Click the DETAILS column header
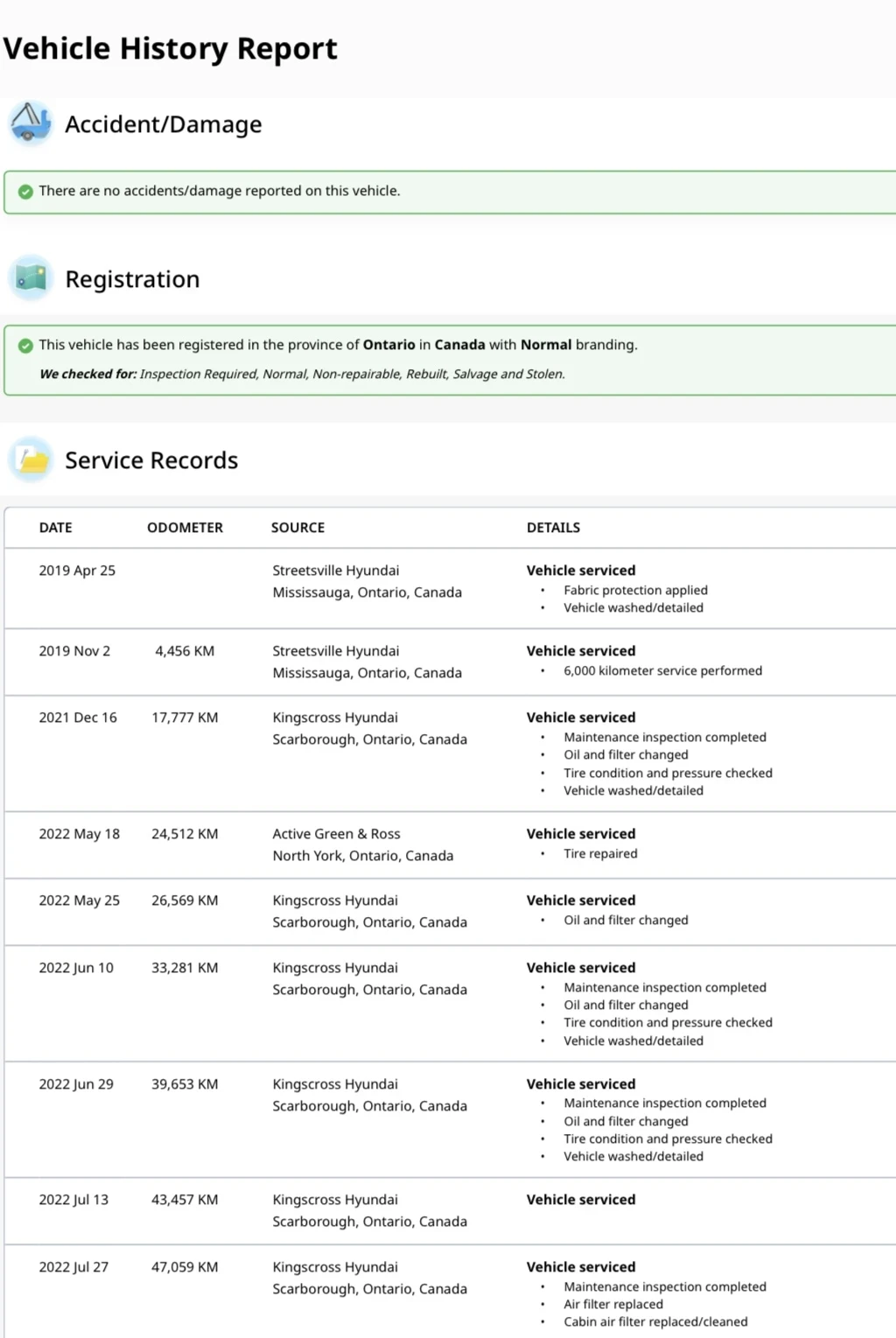The height and width of the screenshot is (1338, 896). click(553, 528)
